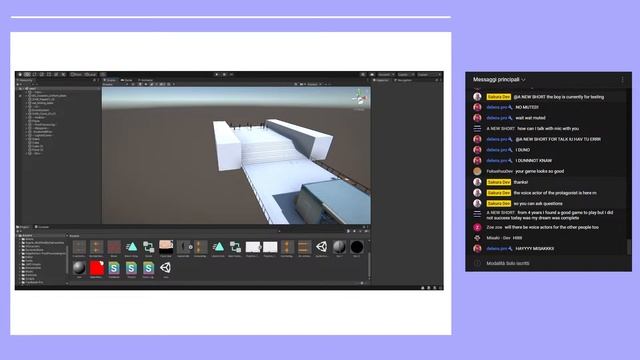Image resolution: width=640 pixels, height=360 pixels.
Task: Select the Hand tool in Unity toolbar
Action: [x=20, y=75]
